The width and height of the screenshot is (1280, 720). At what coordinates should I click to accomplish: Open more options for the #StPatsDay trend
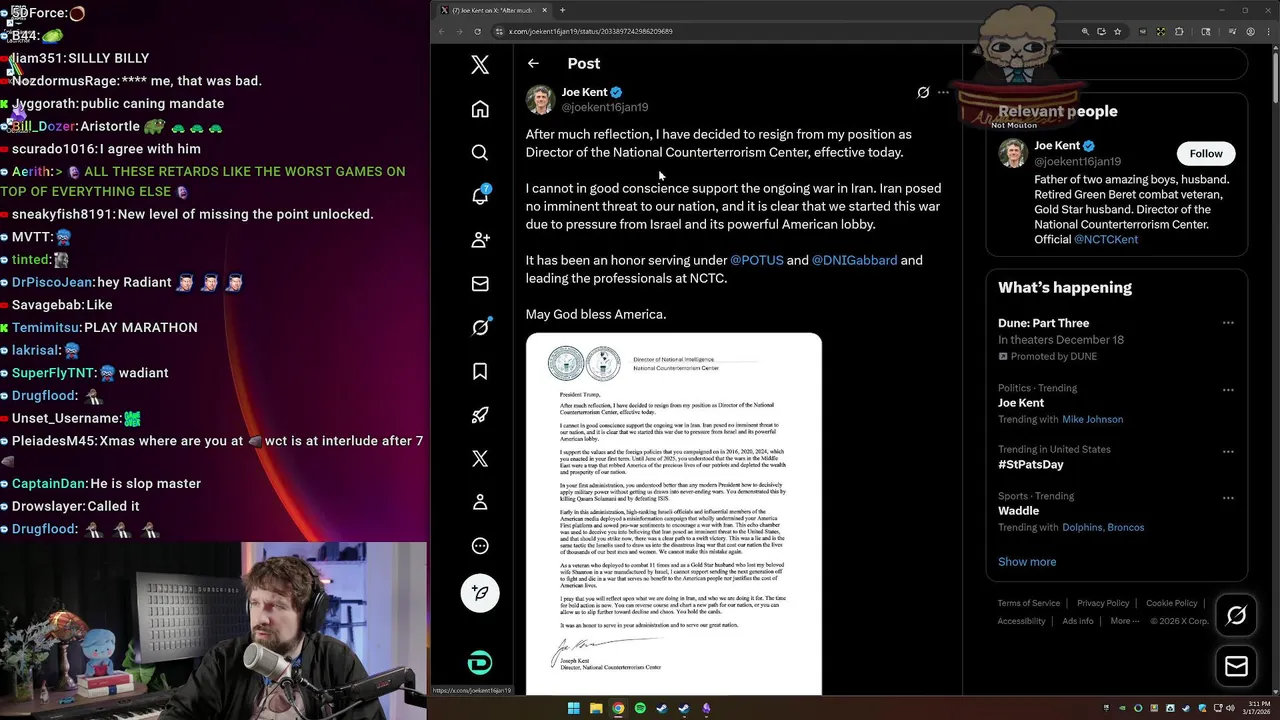coord(1228,452)
